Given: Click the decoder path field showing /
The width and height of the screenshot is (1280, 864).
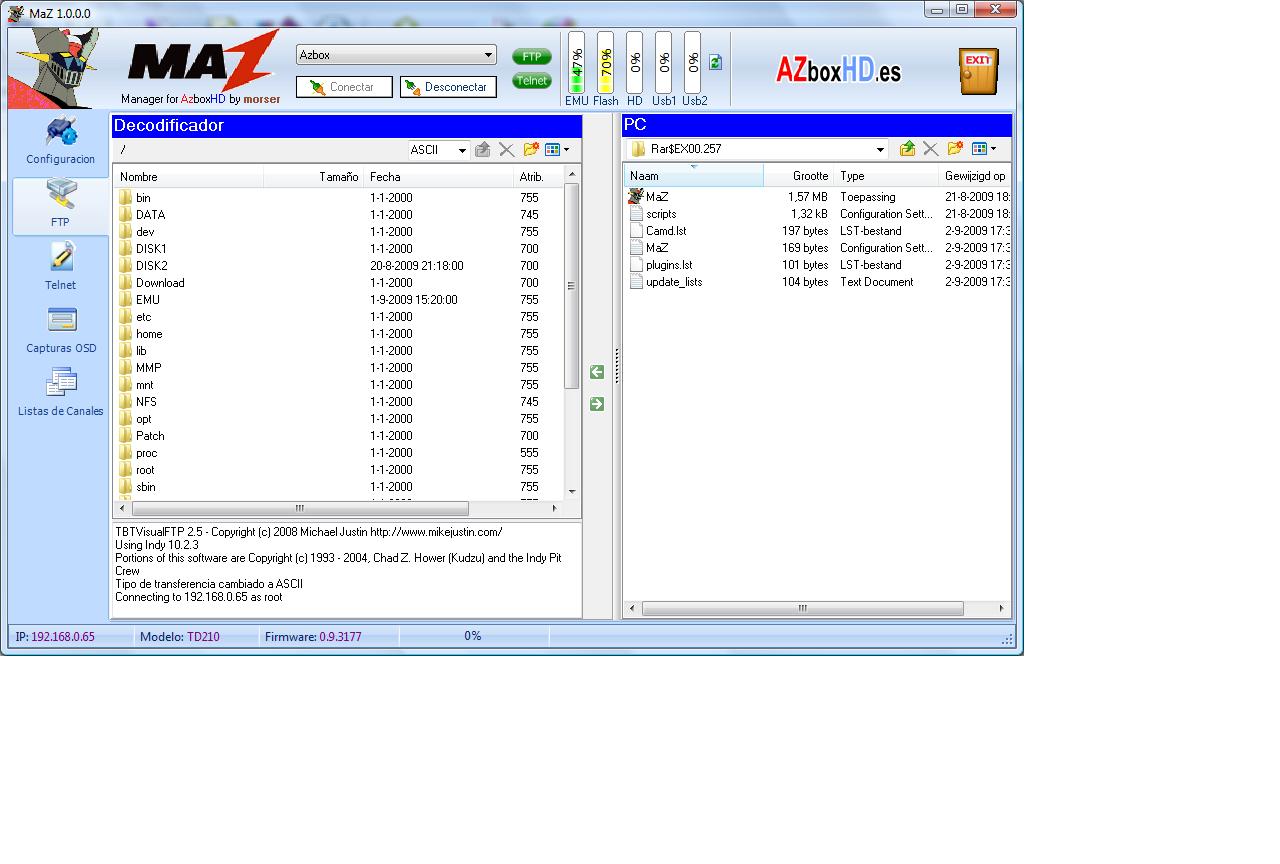Looking at the screenshot, I should (260, 150).
